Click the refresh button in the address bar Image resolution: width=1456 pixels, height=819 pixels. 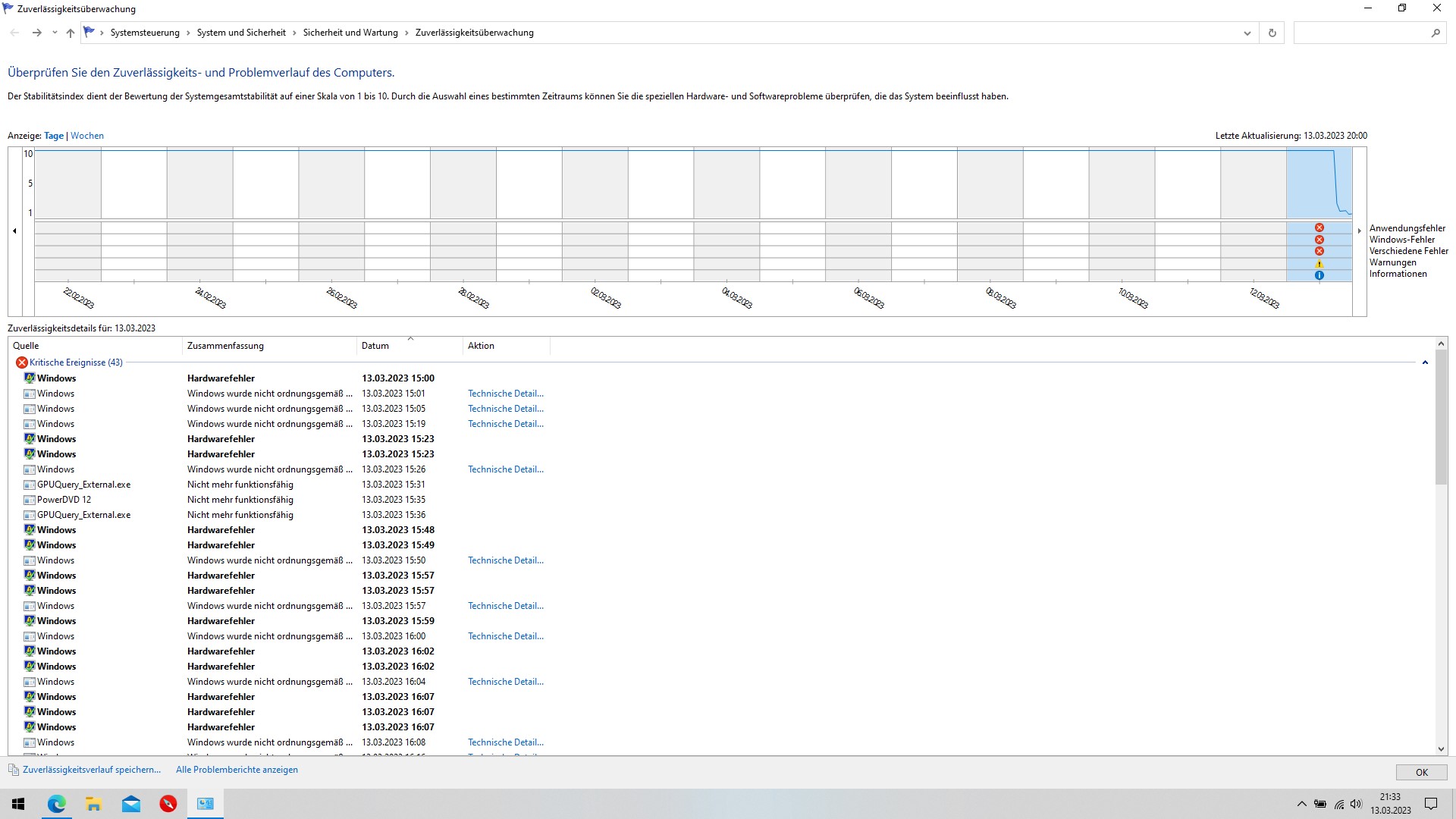[1272, 33]
